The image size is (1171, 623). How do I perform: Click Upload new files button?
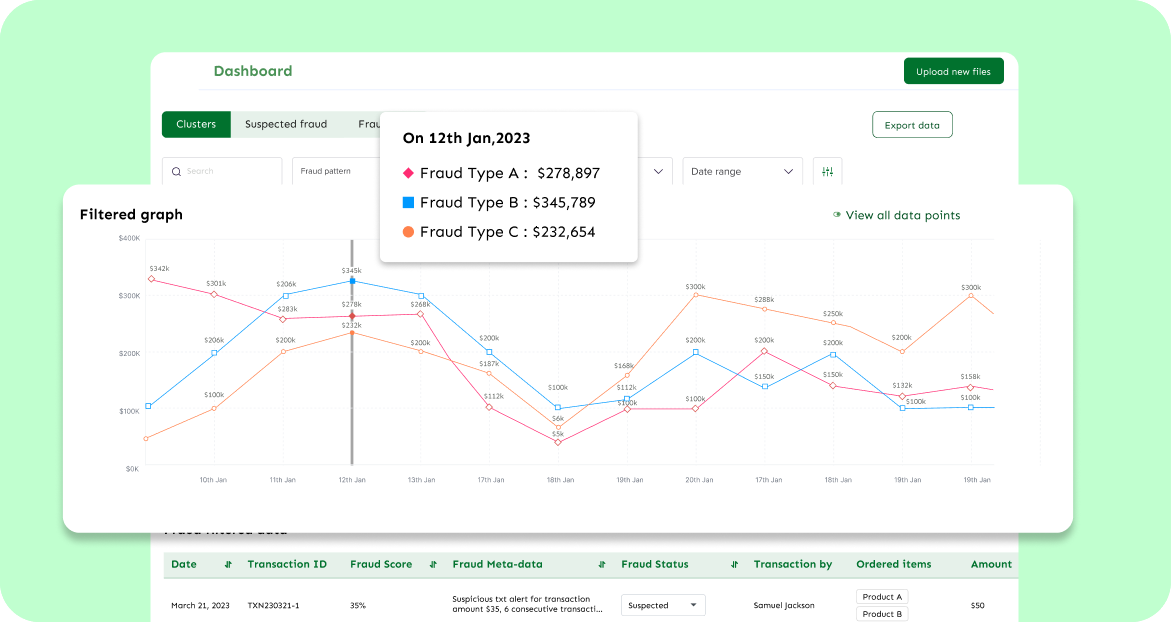(953, 72)
